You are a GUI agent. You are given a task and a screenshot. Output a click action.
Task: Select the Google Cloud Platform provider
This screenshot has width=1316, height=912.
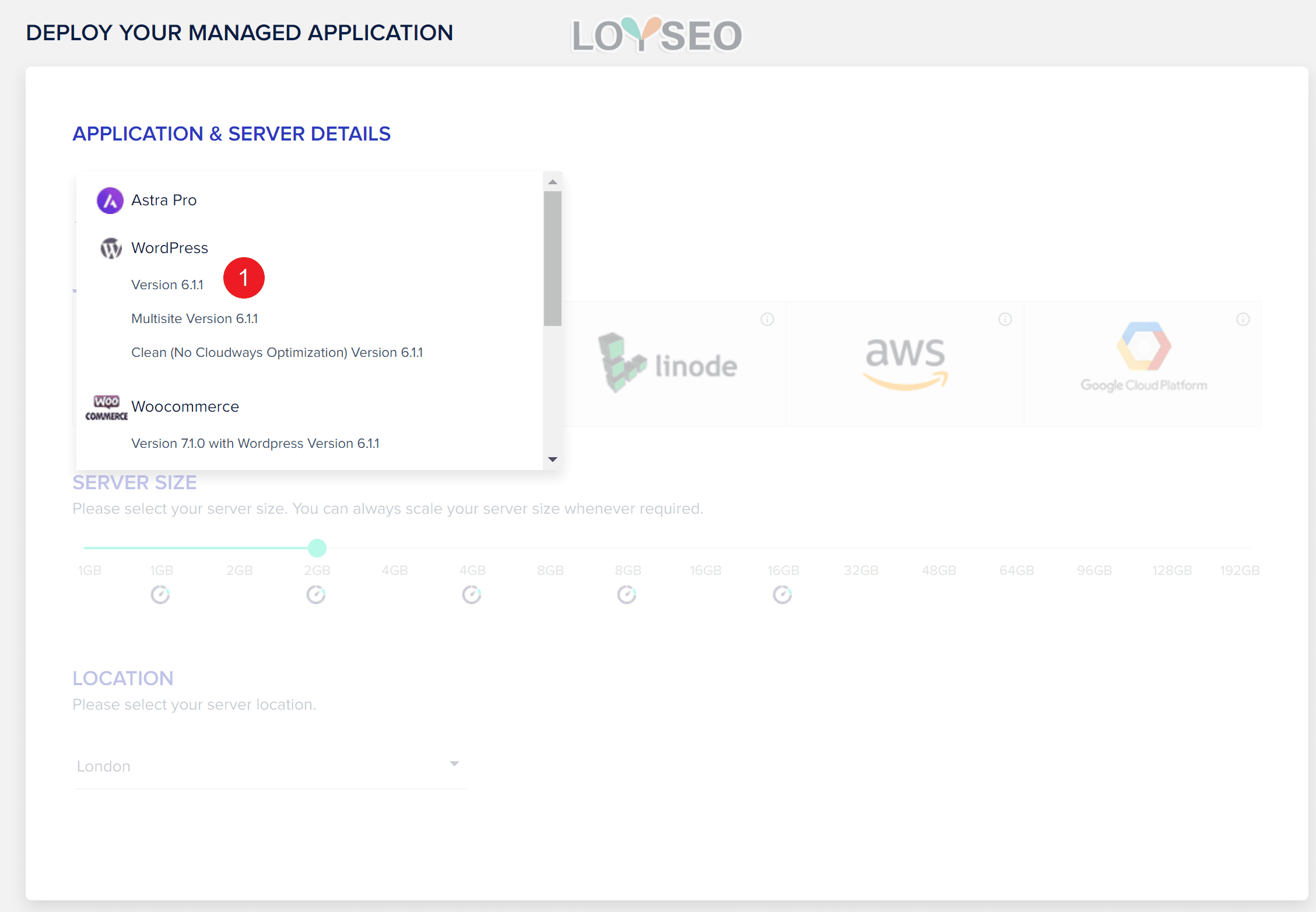coord(1143,363)
